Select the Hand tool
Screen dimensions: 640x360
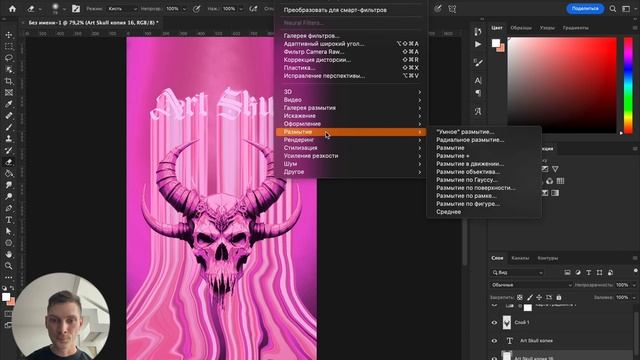9,254
